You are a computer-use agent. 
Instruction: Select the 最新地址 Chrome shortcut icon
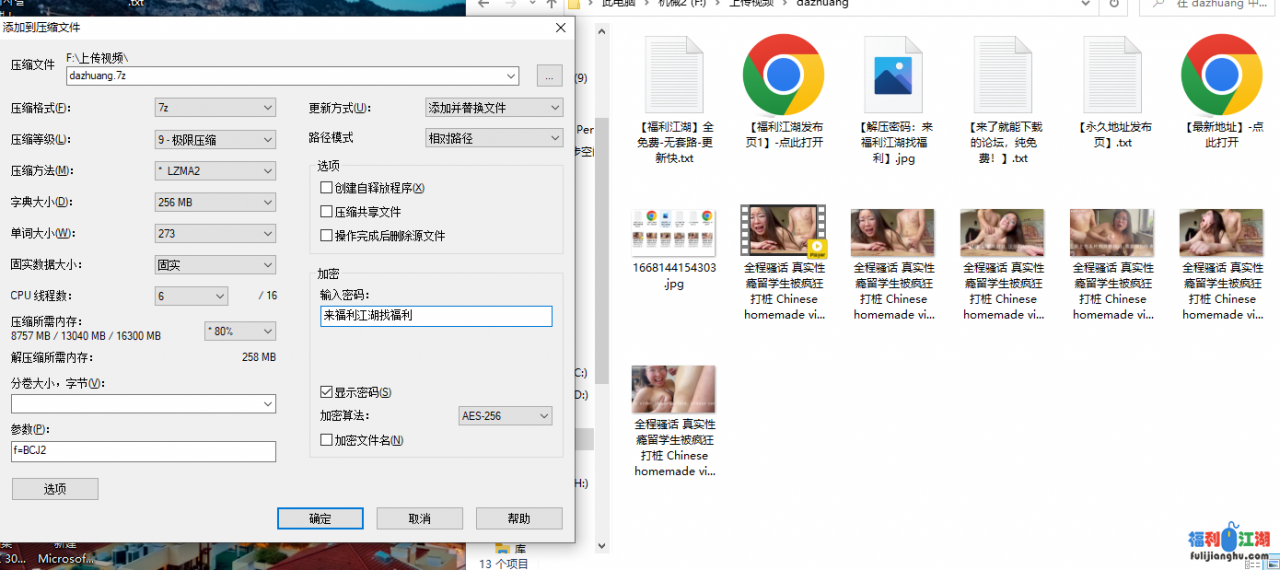1221,76
